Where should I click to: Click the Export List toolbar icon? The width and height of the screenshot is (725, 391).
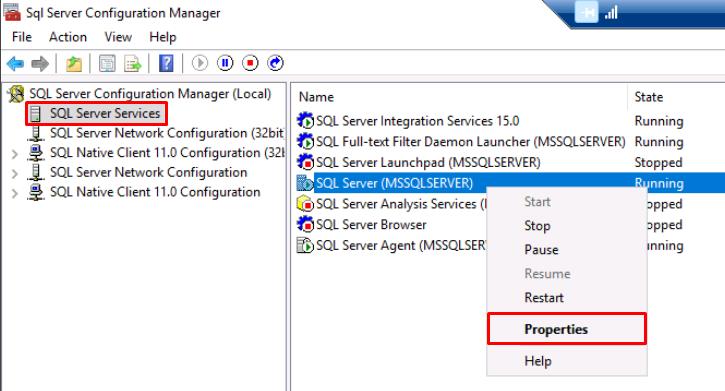click(x=133, y=63)
